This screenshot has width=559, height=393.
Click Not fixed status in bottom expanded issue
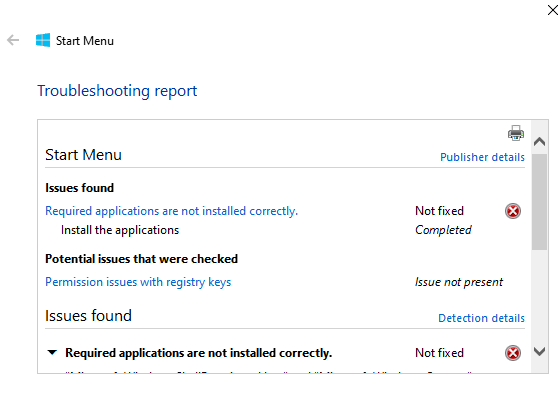coord(439,353)
